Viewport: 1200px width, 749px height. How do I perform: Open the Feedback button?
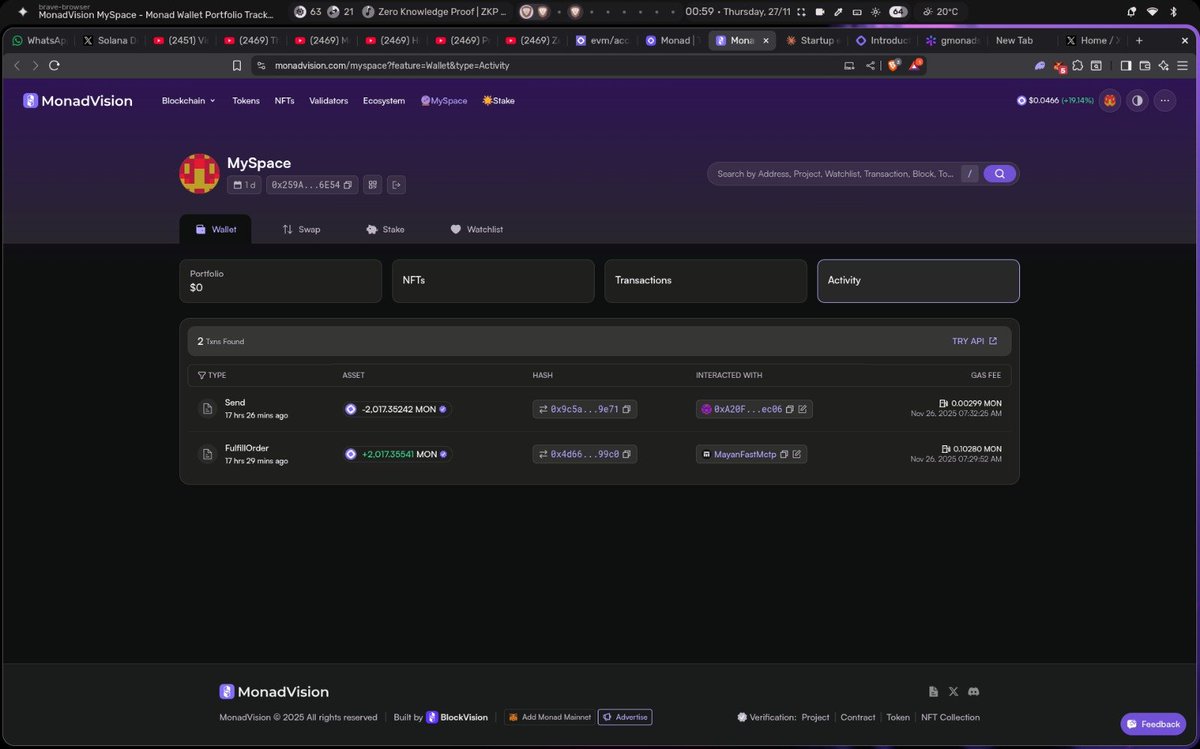point(1153,724)
